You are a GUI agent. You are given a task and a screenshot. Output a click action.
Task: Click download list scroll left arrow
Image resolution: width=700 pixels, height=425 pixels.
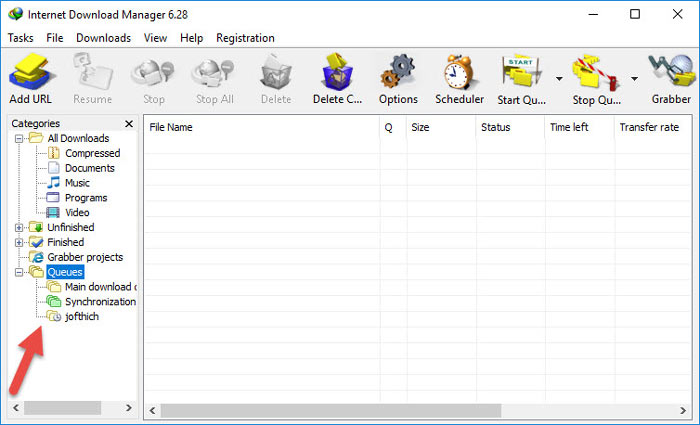coord(152,410)
